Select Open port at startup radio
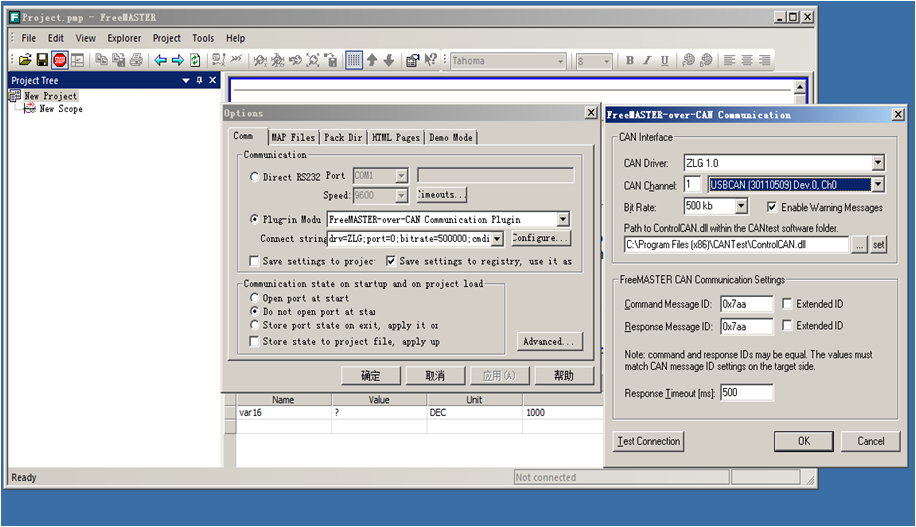 click(254, 298)
